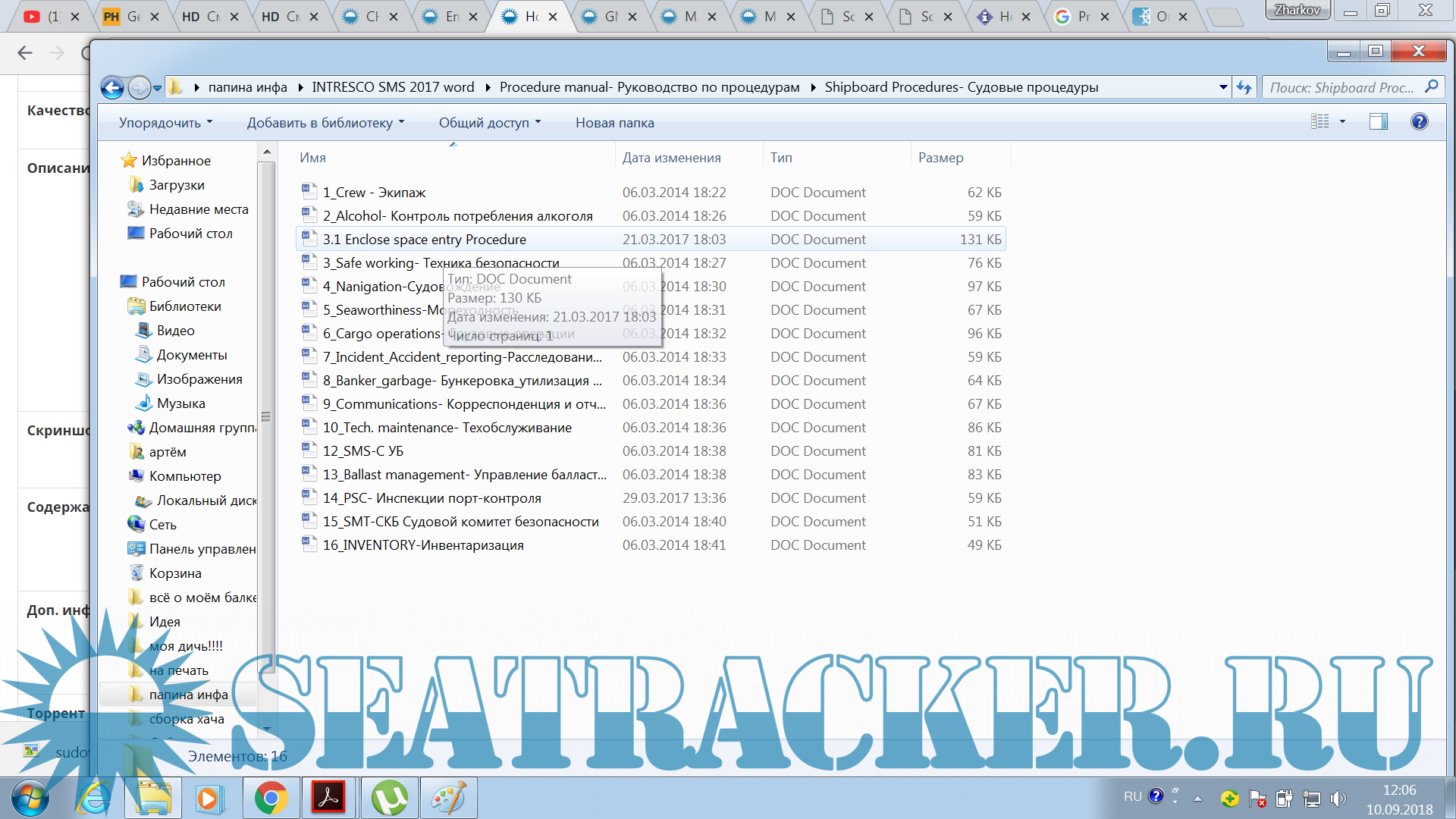This screenshot has width=1456, height=819.
Task: Select Корзина in the navigation pane
Action: pos(175,573)
